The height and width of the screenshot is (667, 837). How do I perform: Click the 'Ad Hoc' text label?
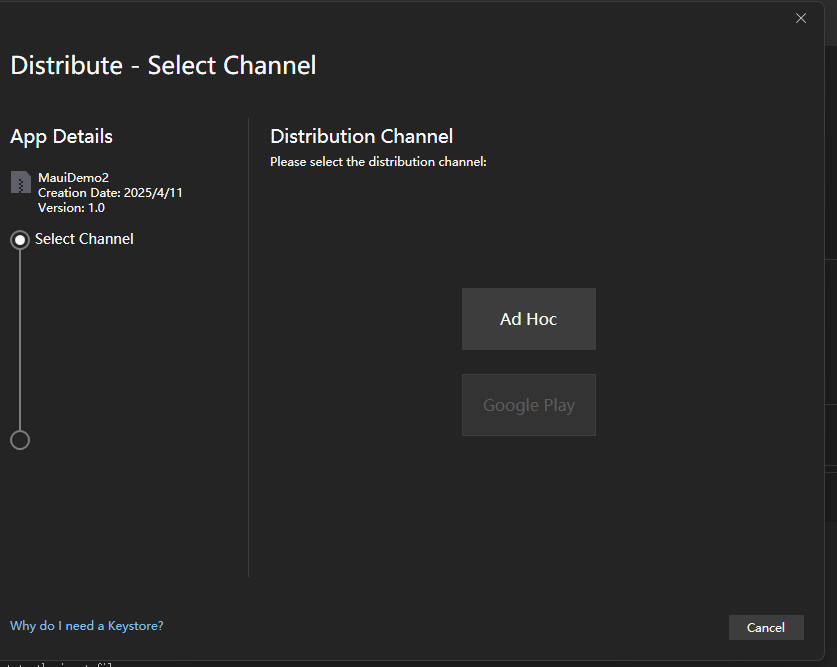coord(528,319)
